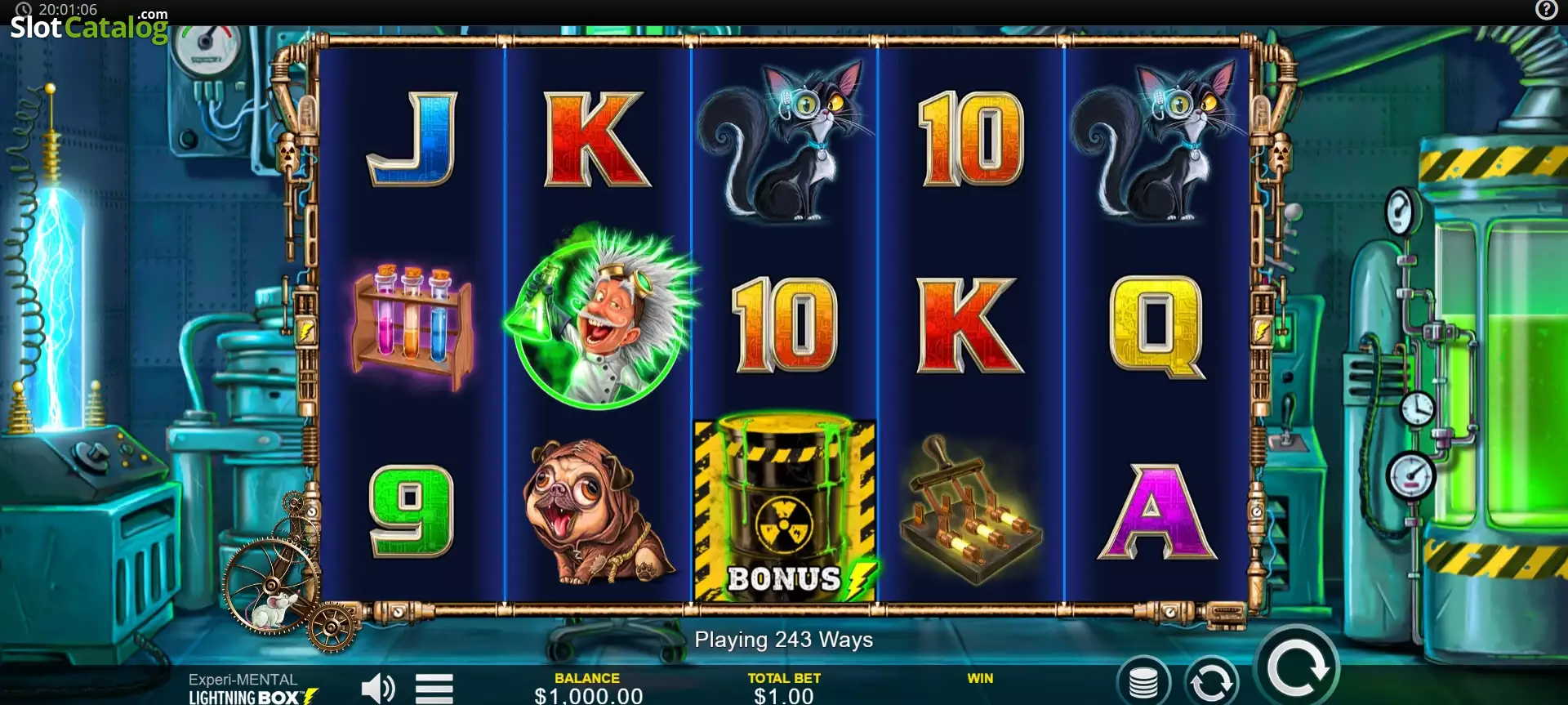Open the hamburger menu
The height and width of the screenshot is (705, 1568).
coord(434,689)
